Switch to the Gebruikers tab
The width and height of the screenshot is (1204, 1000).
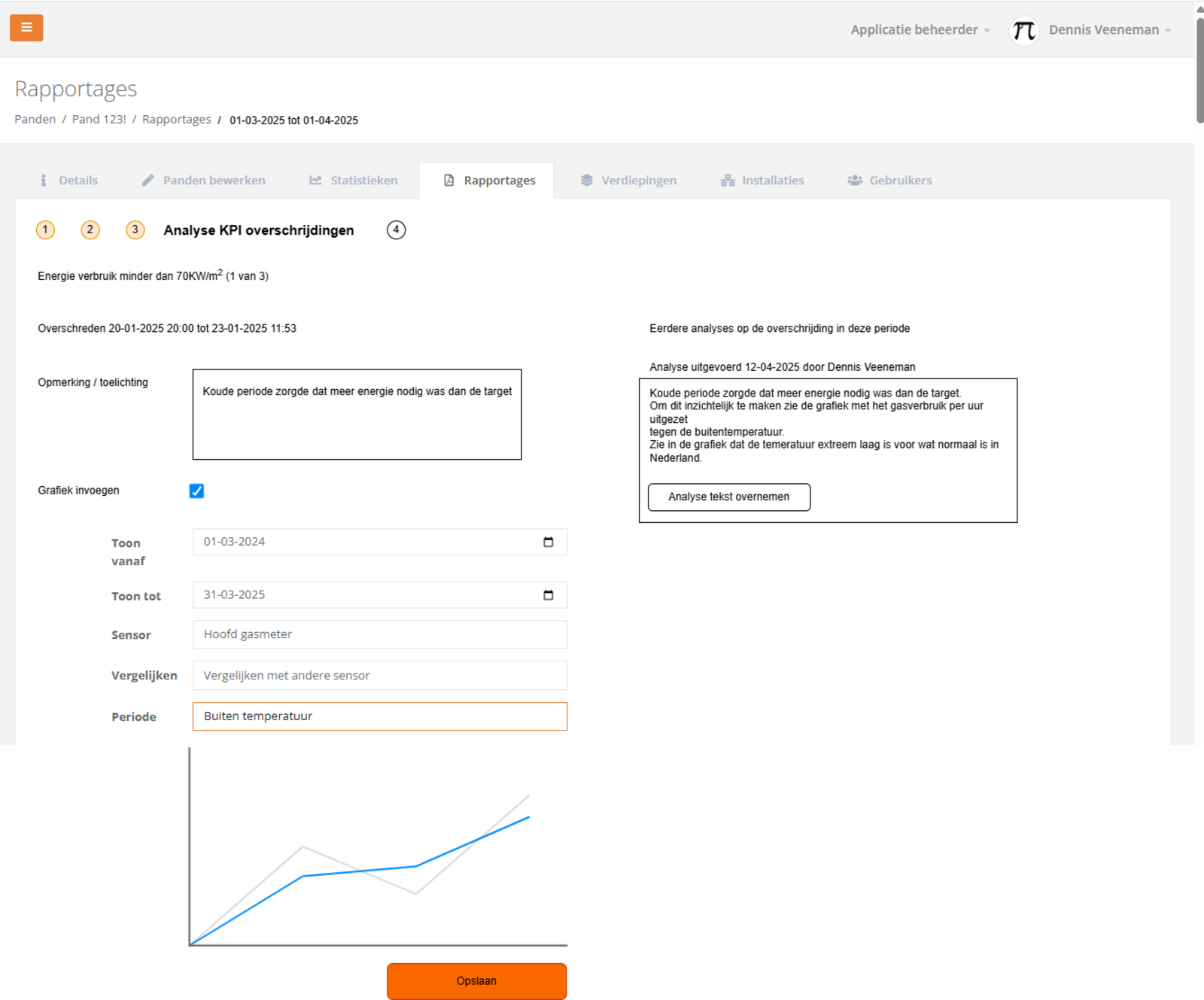click(x=890, y=181)
